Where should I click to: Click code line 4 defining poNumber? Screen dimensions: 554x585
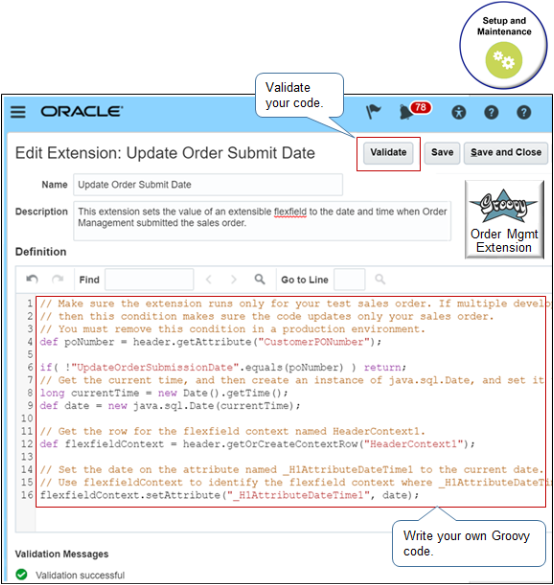210,342
